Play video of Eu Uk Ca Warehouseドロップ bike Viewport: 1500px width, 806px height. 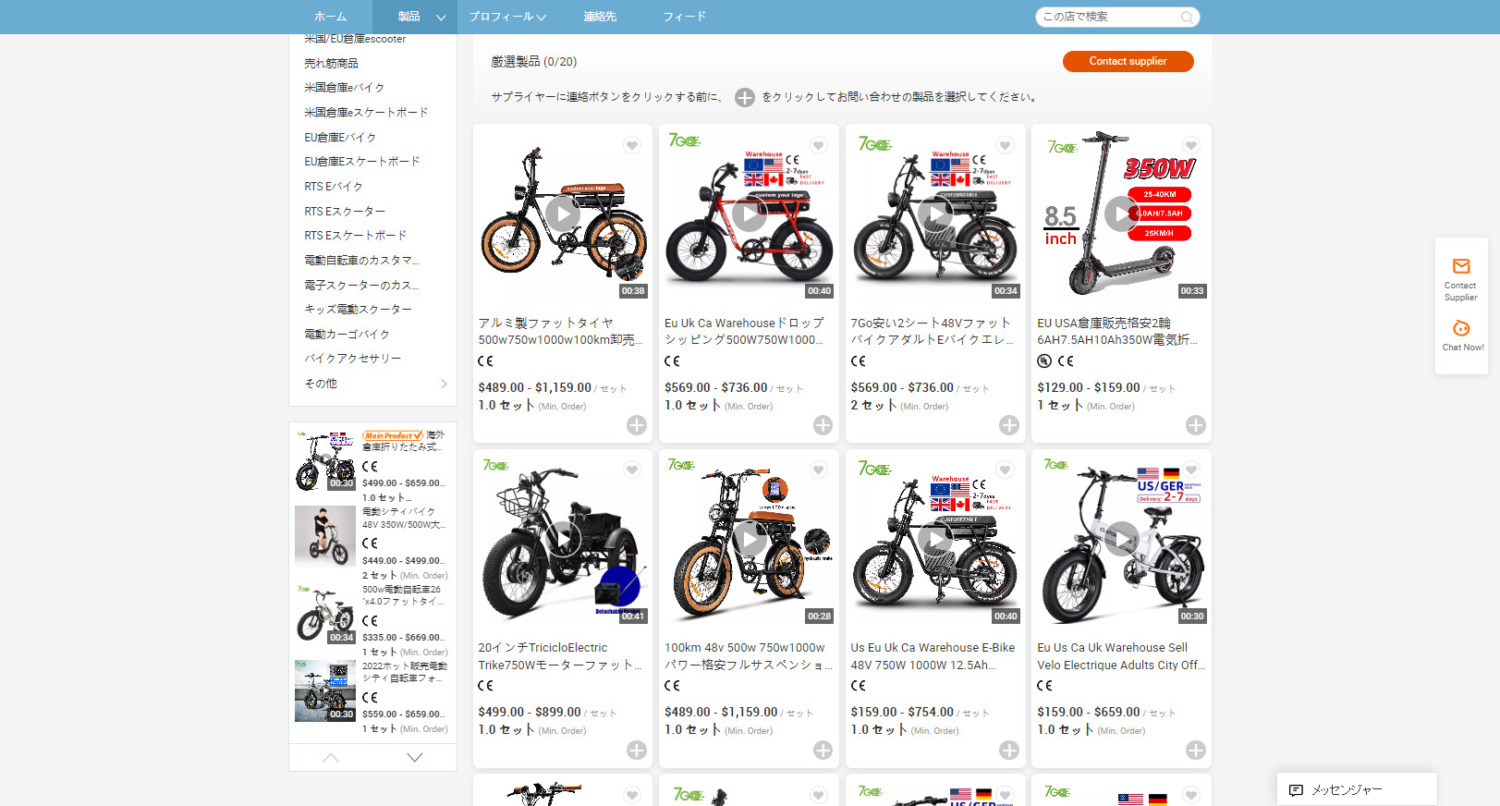(749, 214)
